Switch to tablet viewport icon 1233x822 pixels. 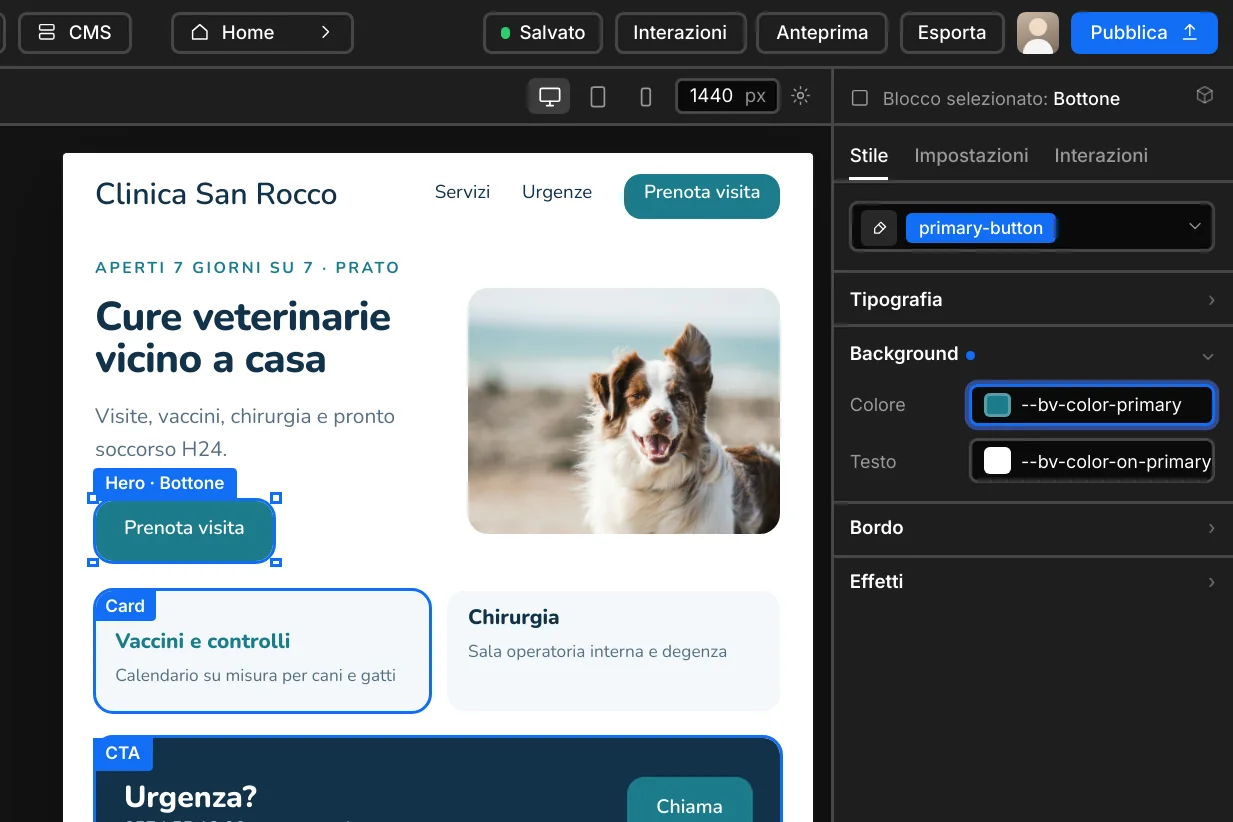click(x=598, y=96)
